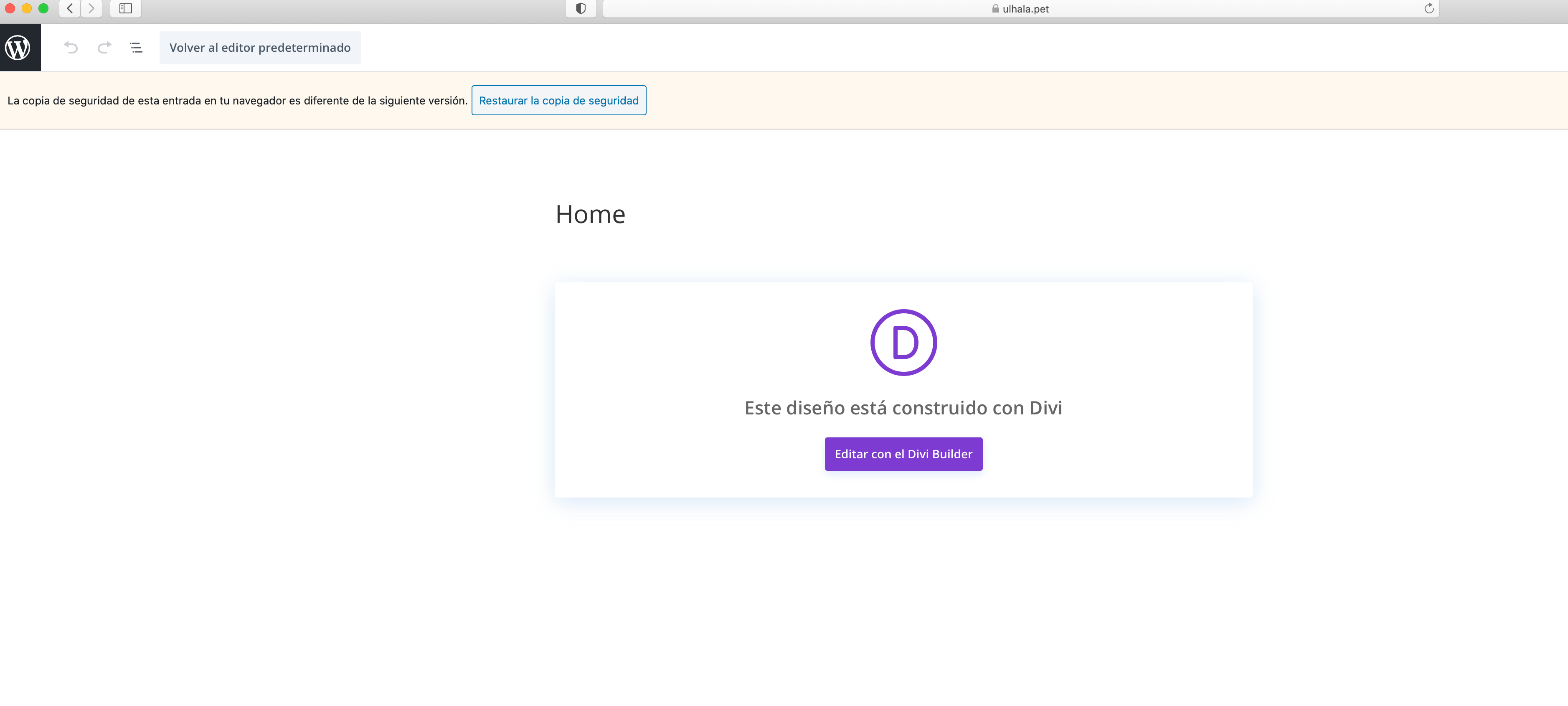Open the privacy shield report
This screenshot has height=706, width=1568.
[x=581, y=8]
